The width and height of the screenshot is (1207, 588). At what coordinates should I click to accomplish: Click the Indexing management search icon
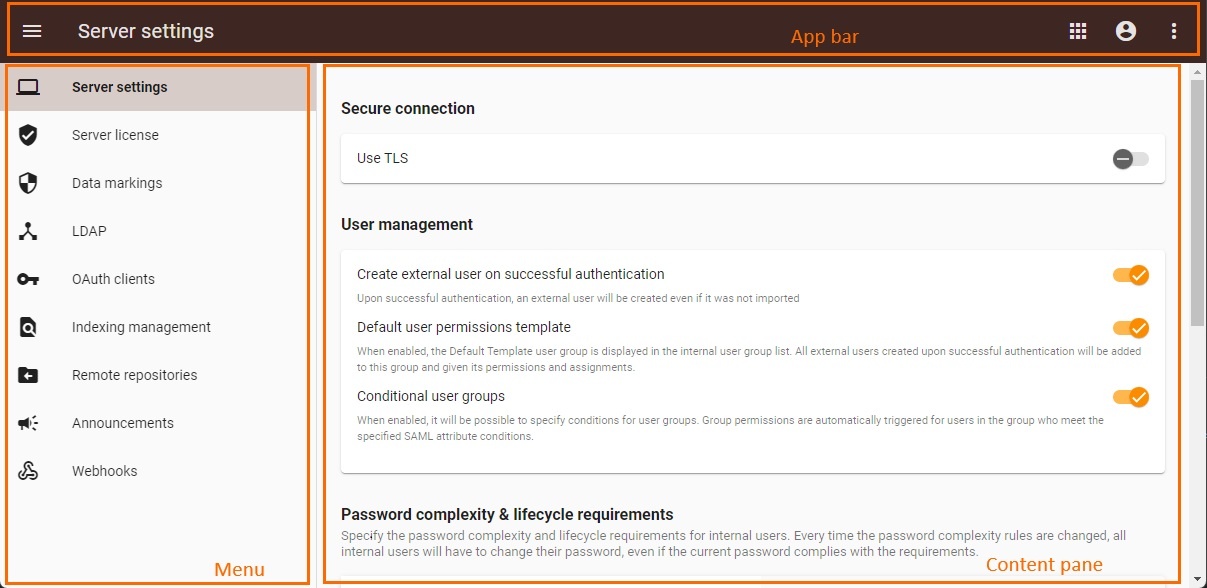click(x=28, y=327)
